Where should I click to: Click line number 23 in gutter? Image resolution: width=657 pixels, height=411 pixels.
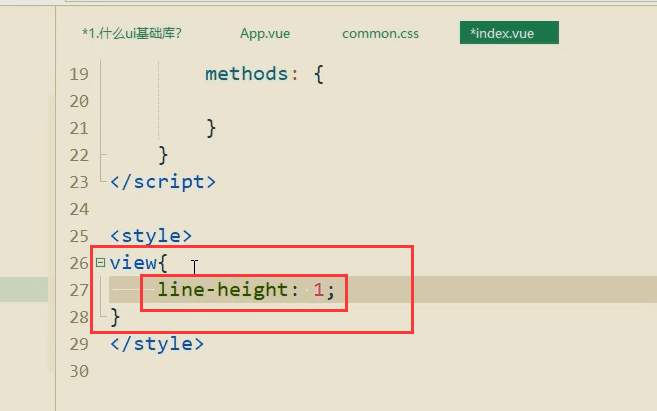click(79, 182)
